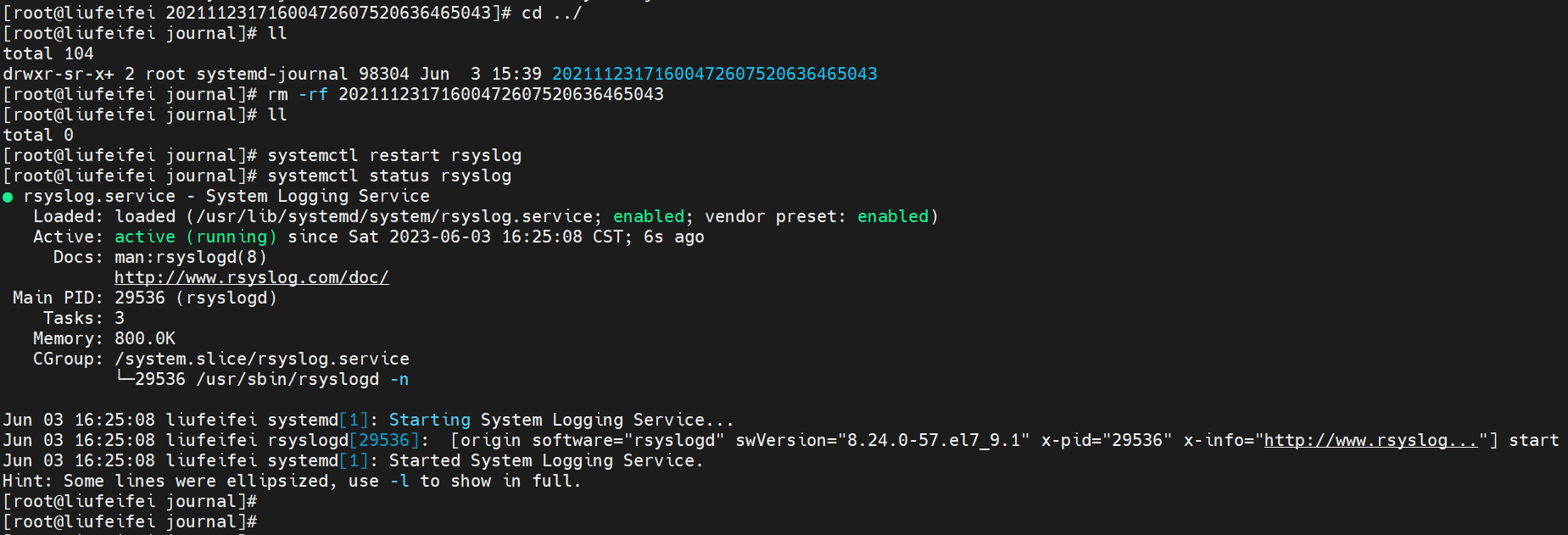
Task: Click the blue journal directory name
Action: [714, 75]
